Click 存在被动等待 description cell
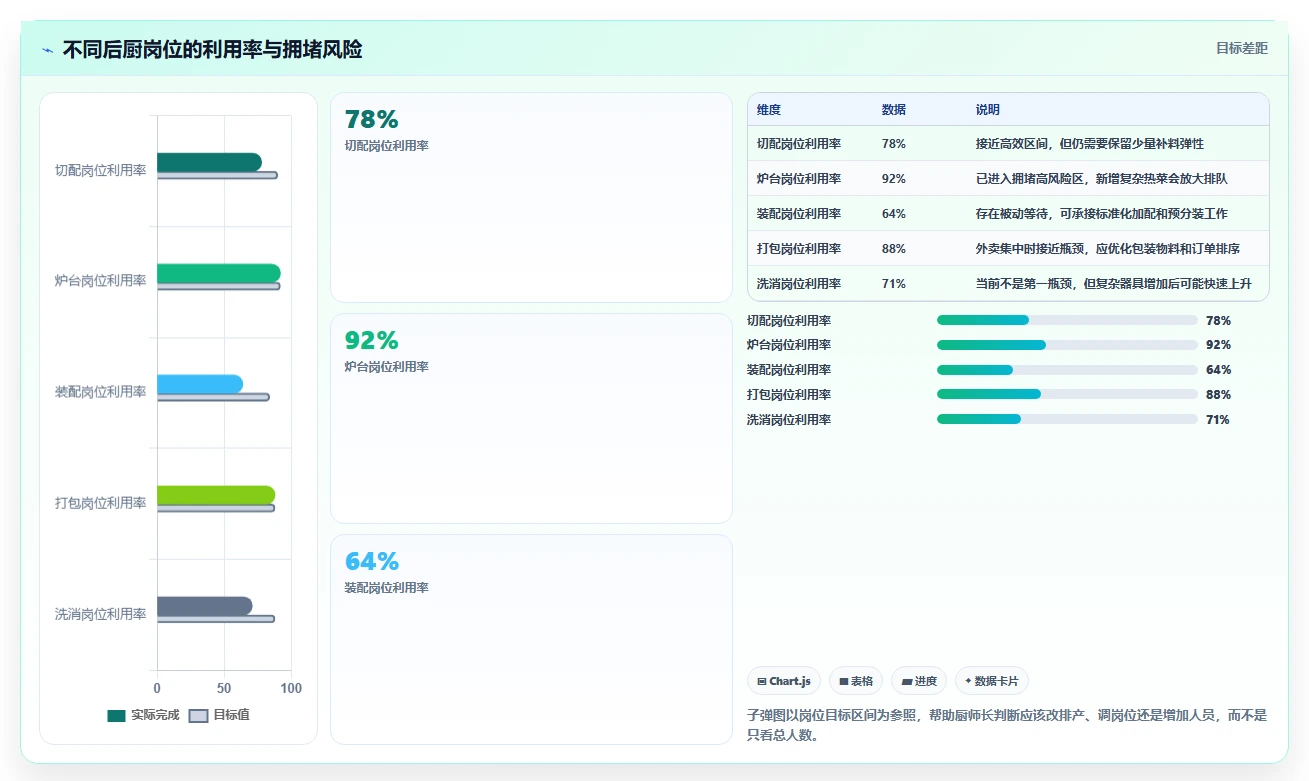The width and height of the screenshot is (1309, 781). pyautogui.click(x=1101, y=214)
